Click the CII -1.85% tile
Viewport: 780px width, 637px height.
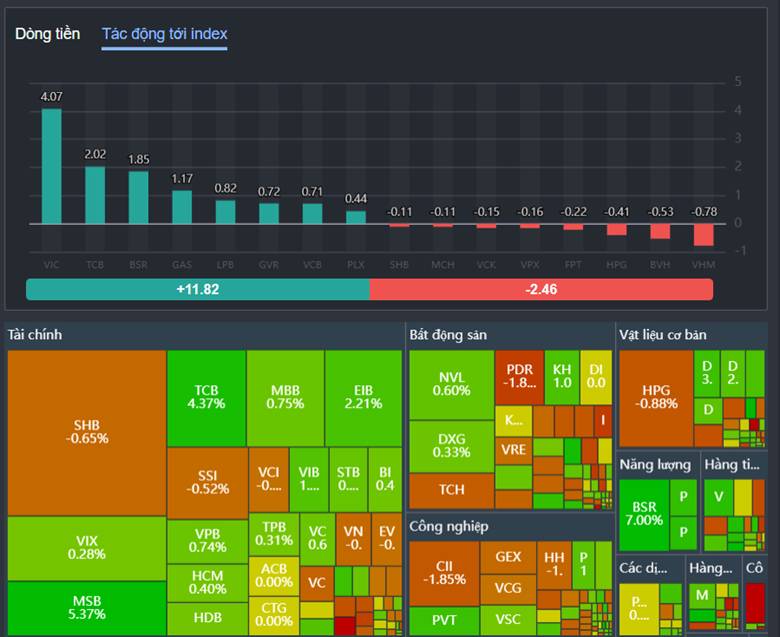click(444, 573)
